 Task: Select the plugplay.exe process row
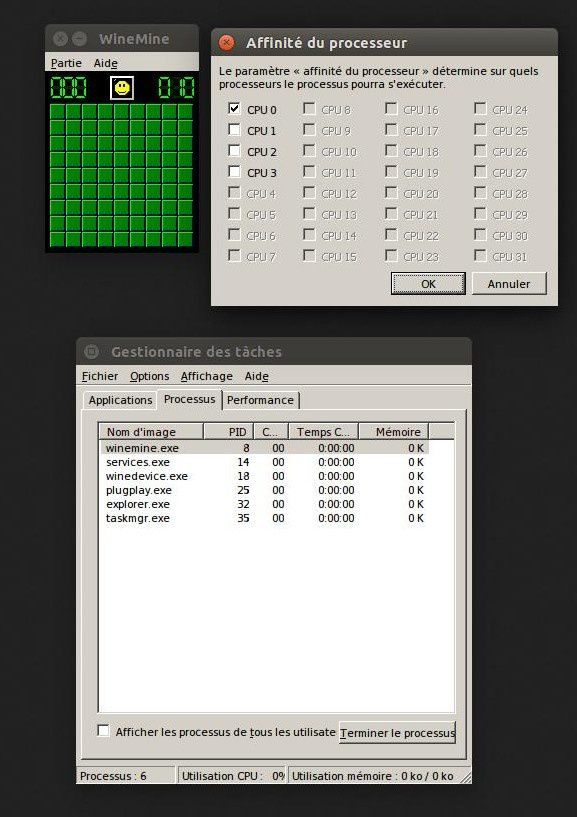[264, 490]
